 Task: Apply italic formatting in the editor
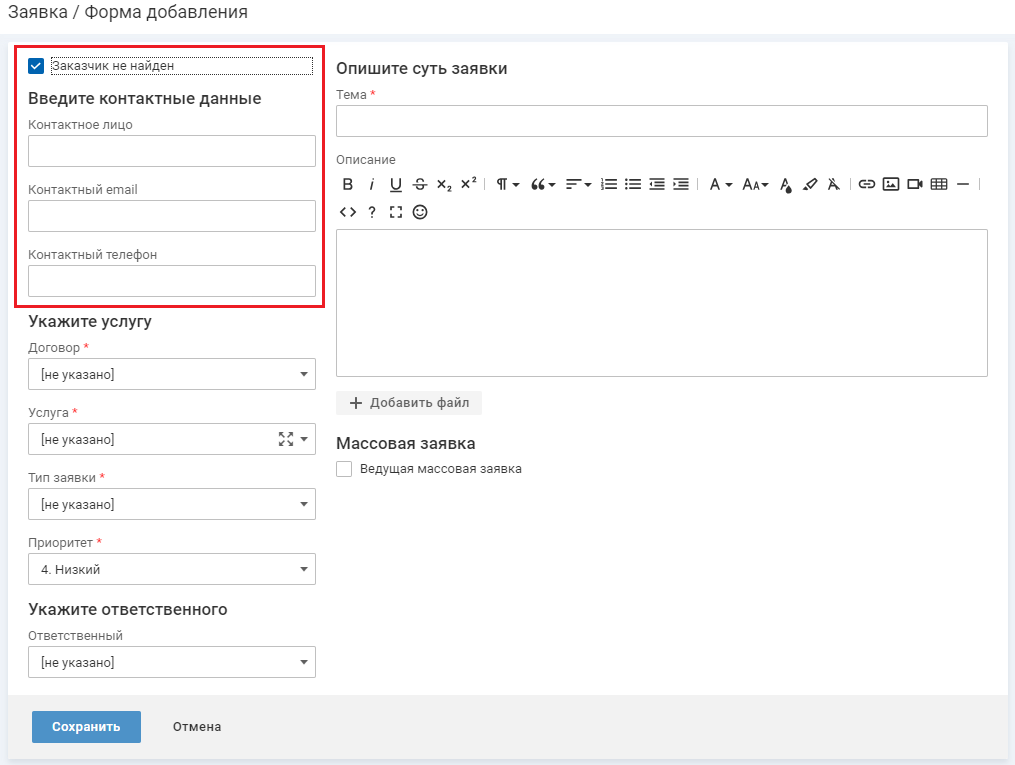pos(372,184)
